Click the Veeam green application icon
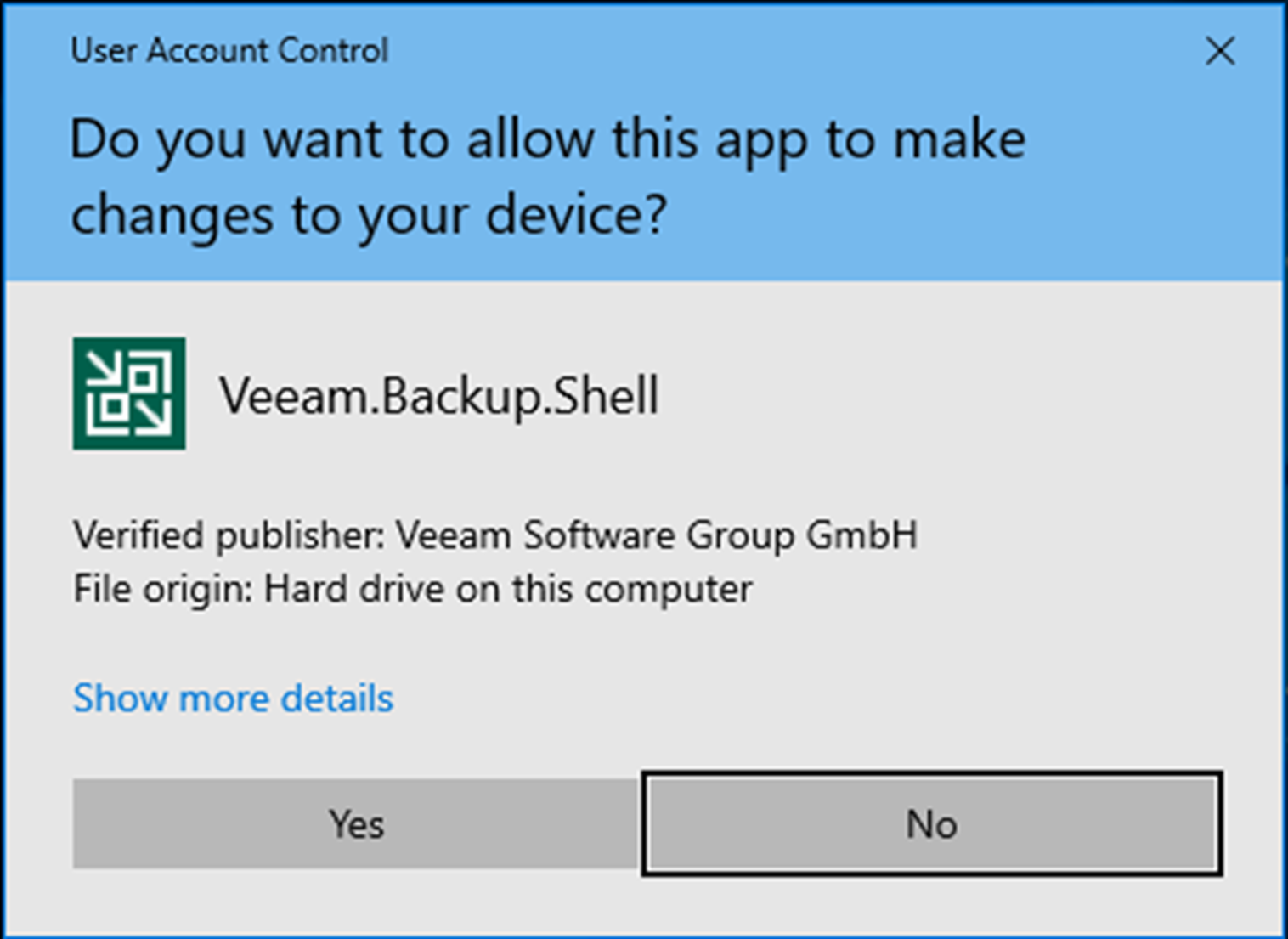This screenshot has width=1288, height=939. coord(129,393)
